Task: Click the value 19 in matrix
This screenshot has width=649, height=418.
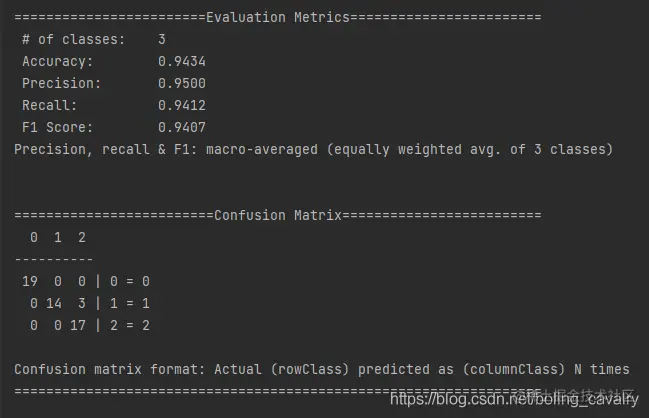Action: 30,281
